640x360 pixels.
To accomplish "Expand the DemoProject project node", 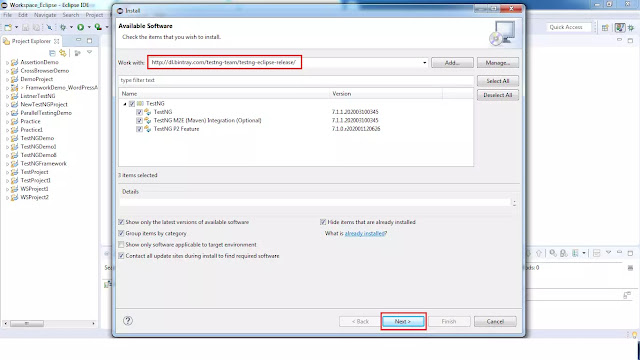I will [x=7, y=79].
